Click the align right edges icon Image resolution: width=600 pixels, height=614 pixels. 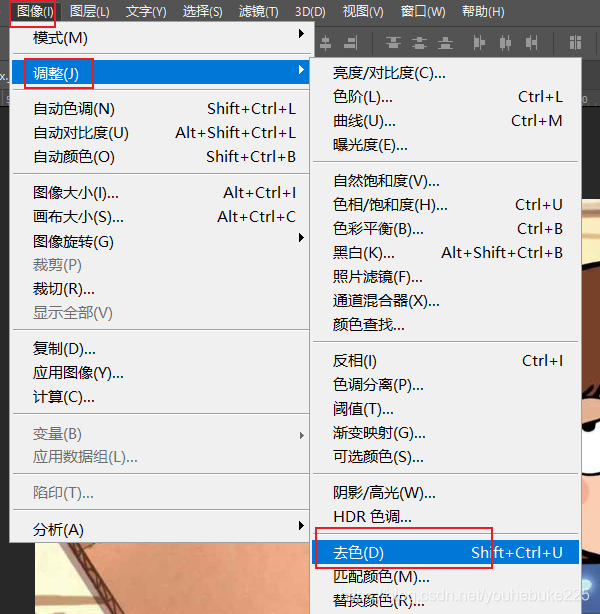(x=351, y=43)
